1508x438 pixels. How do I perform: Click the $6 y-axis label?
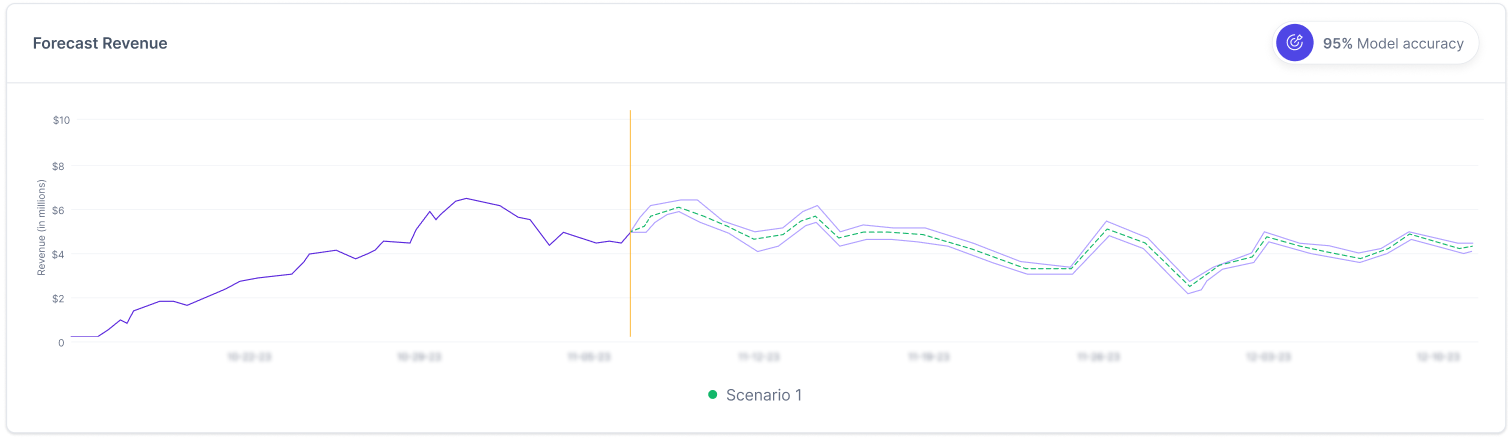pyautogui.click(x=61, y=210)
